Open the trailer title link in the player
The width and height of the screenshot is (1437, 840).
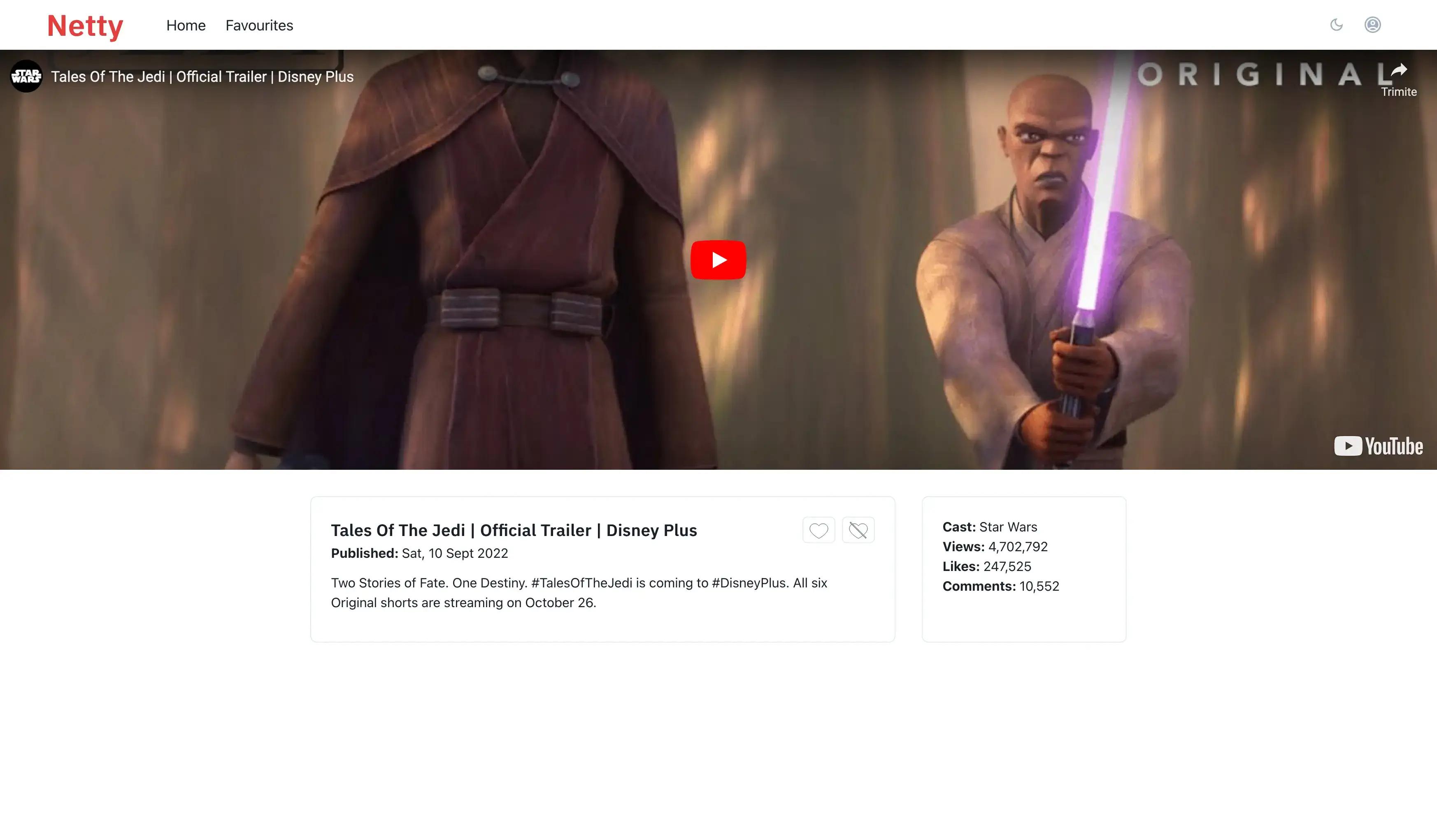[x=202, y=77]
